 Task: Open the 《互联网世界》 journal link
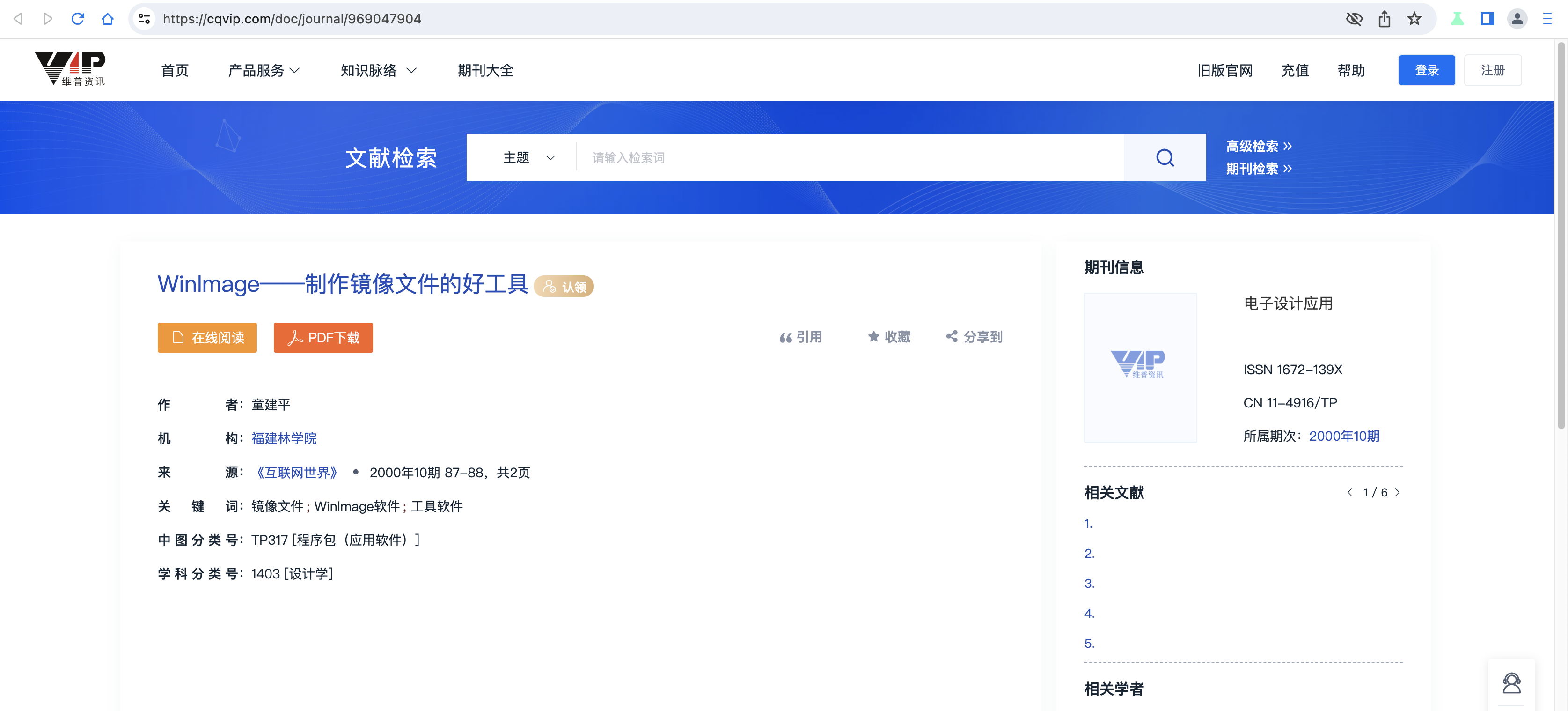pos(296,472)
